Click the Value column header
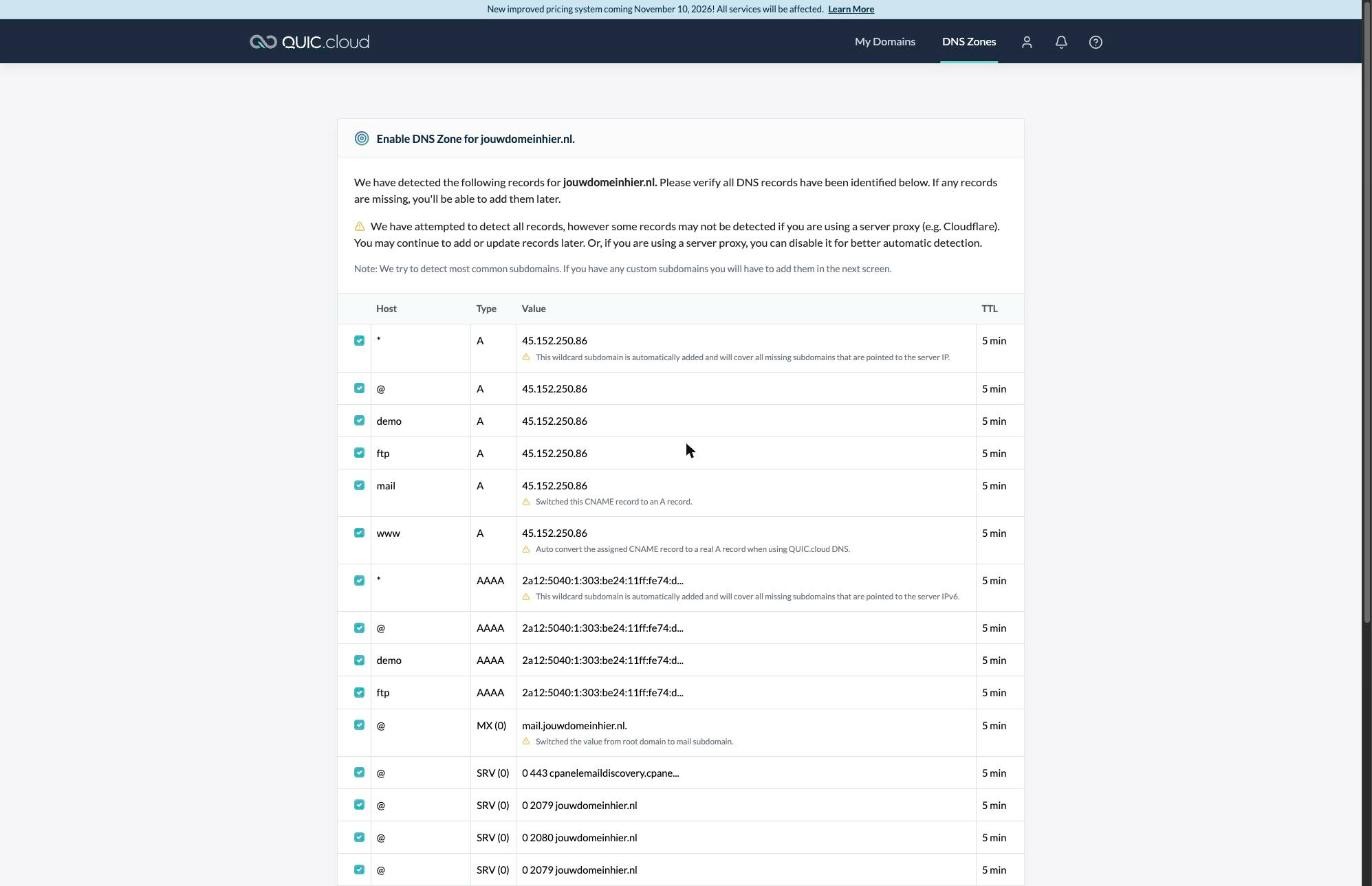The image size is (1372, 886). point(534,309)
